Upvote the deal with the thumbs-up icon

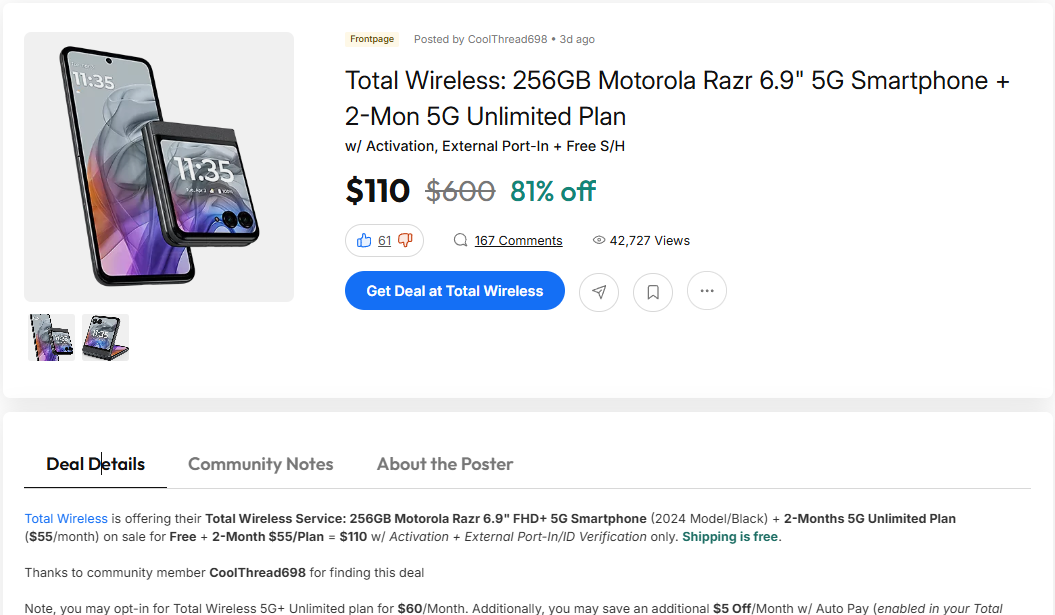(366, 240)
